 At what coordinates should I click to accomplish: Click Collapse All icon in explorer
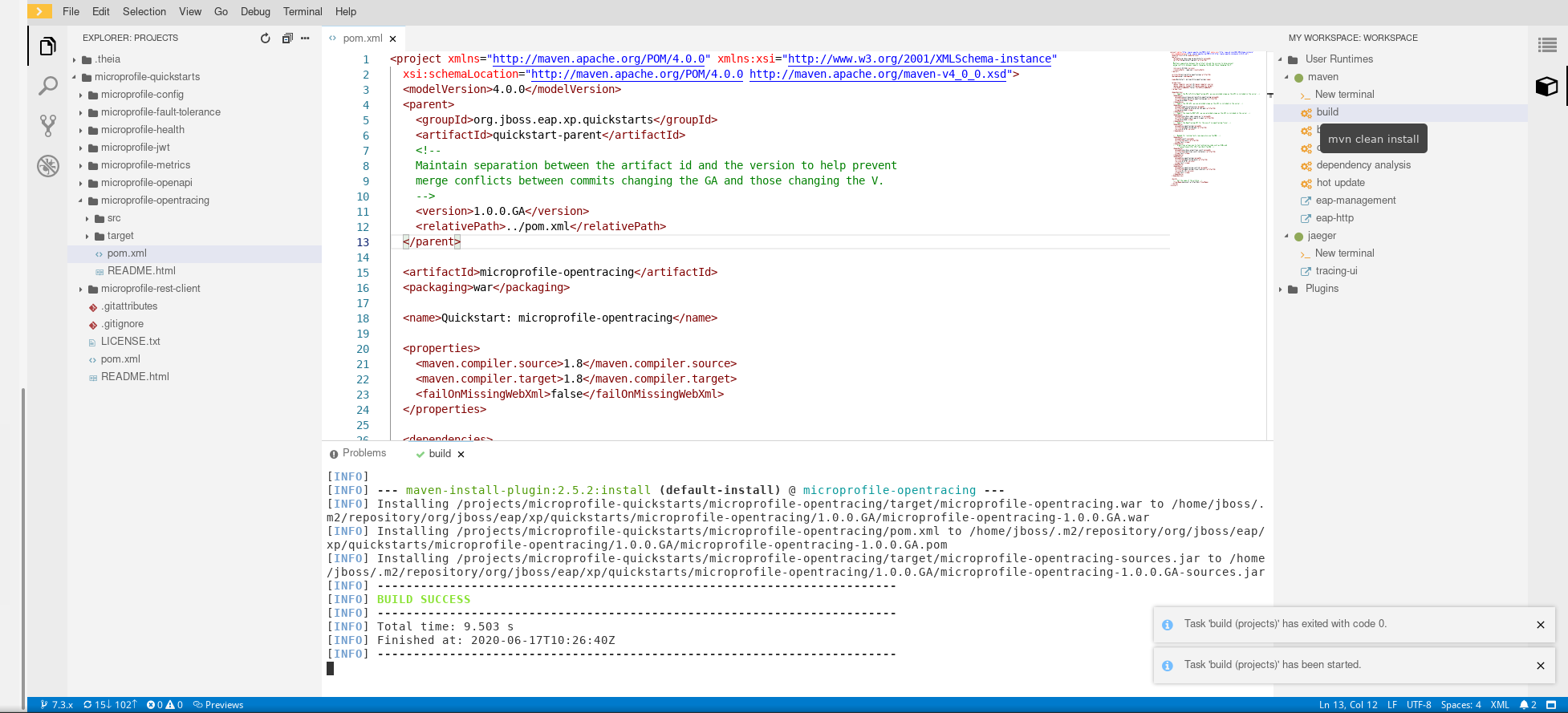tap(287, 38)
